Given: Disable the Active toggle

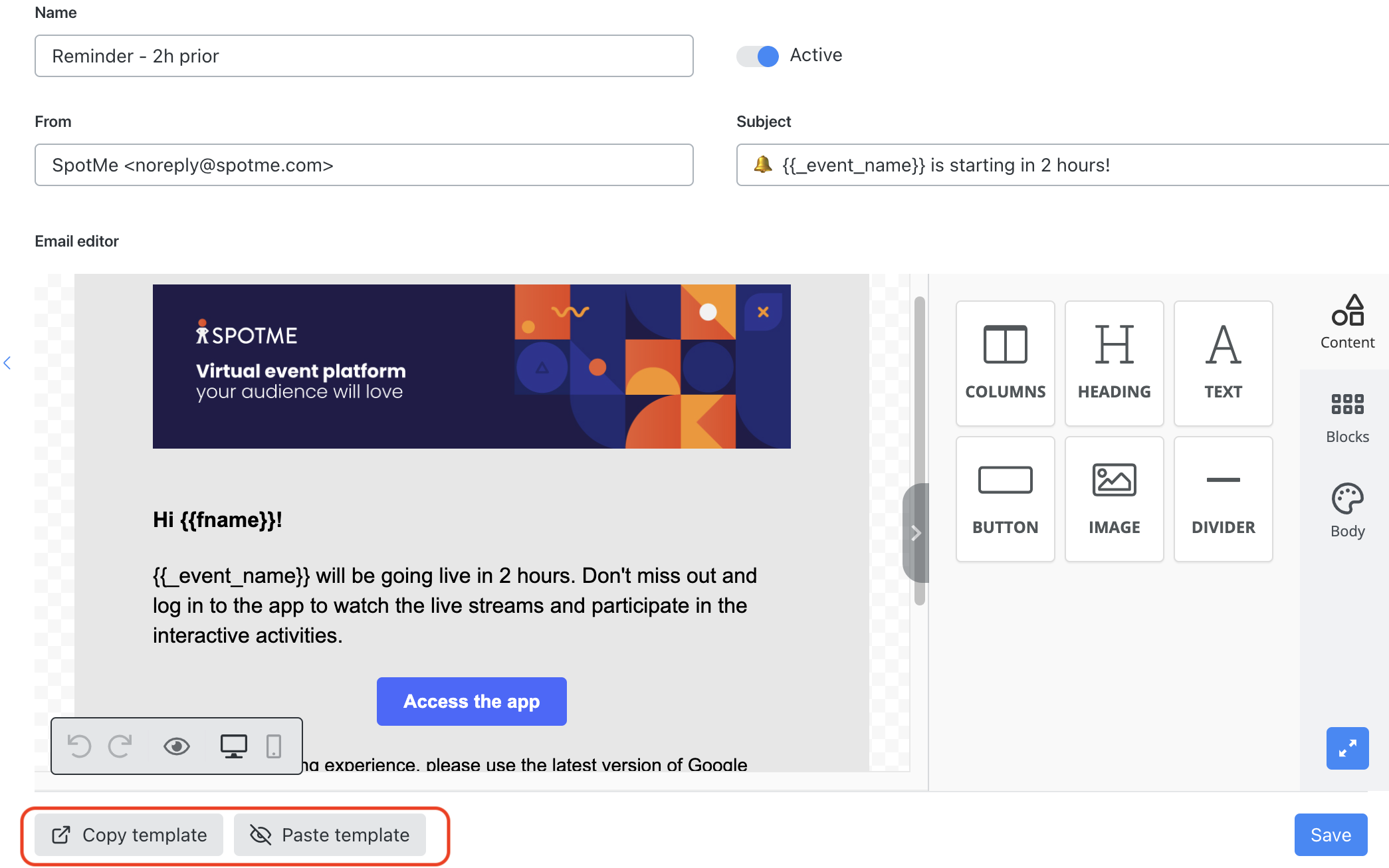Looking at the screenshot, I should (x=756, y=56).
